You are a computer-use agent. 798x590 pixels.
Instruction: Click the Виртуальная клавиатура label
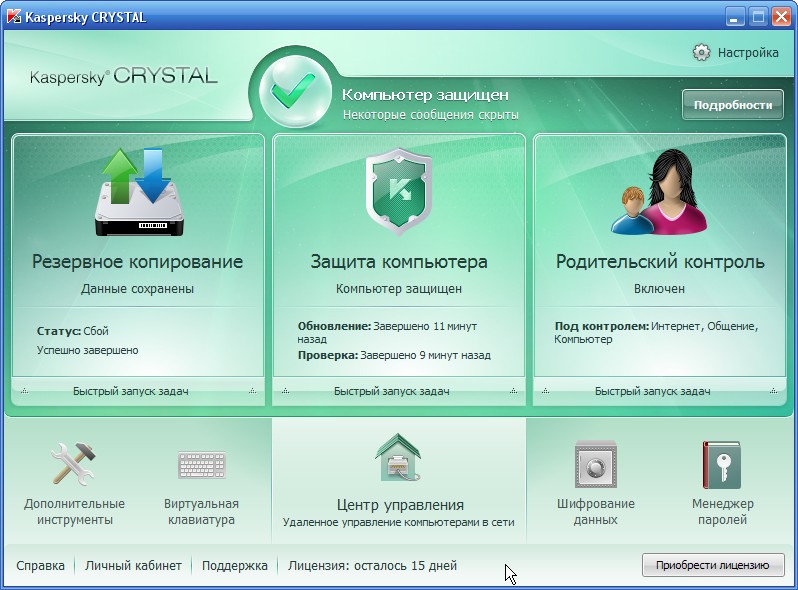(x=202, y=512)
